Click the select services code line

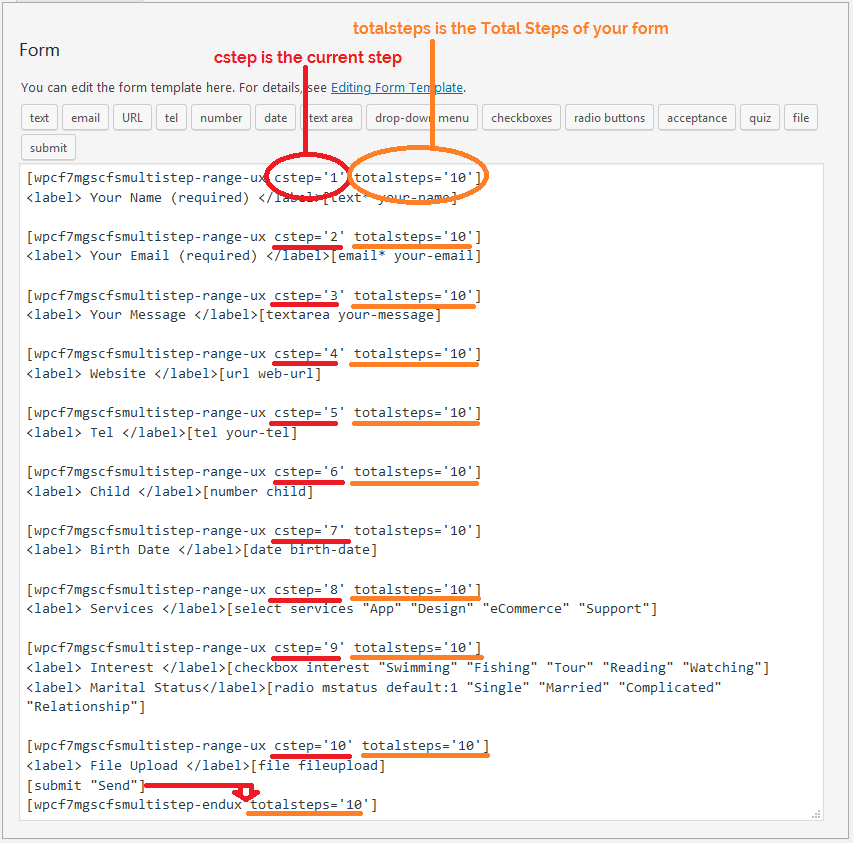(440, 609)
